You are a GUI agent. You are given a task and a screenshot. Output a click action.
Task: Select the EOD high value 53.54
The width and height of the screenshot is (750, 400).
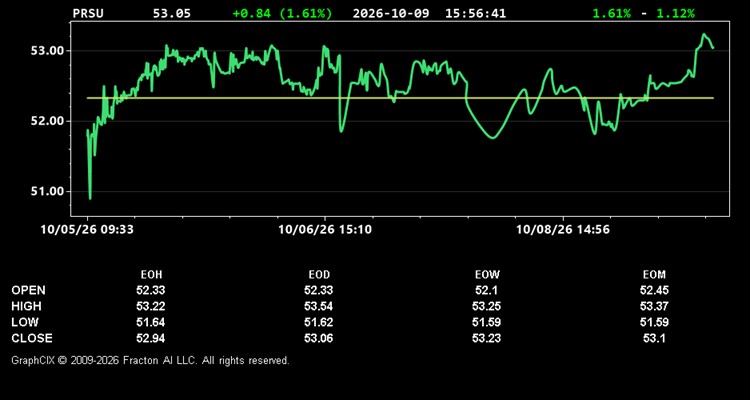(x=319, y=306)
